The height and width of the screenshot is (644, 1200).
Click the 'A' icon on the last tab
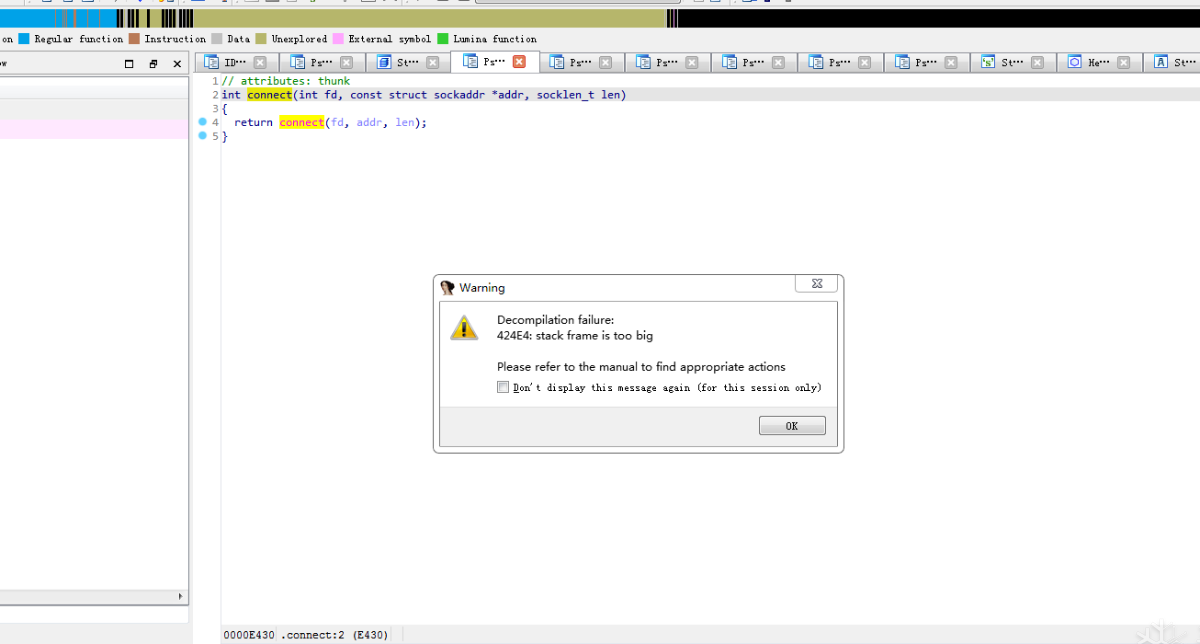coord(1160,62)
